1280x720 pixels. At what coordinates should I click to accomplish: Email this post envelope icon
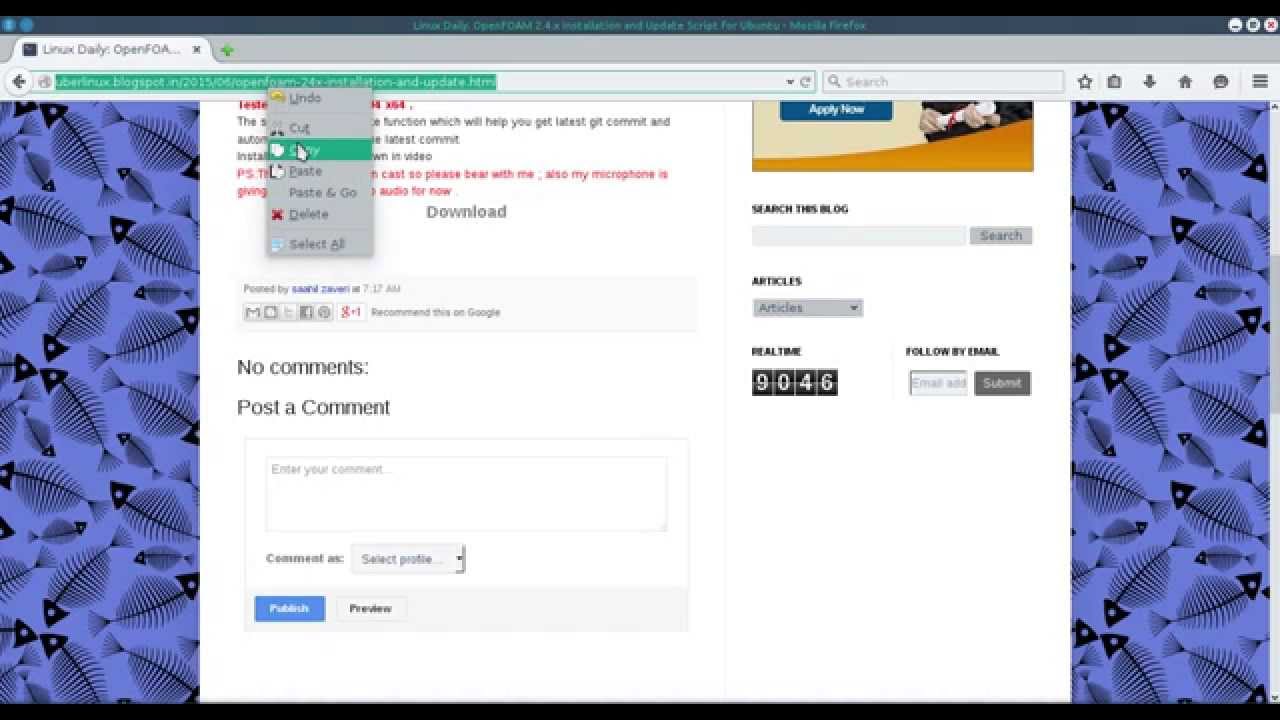[x=253, y=313]
